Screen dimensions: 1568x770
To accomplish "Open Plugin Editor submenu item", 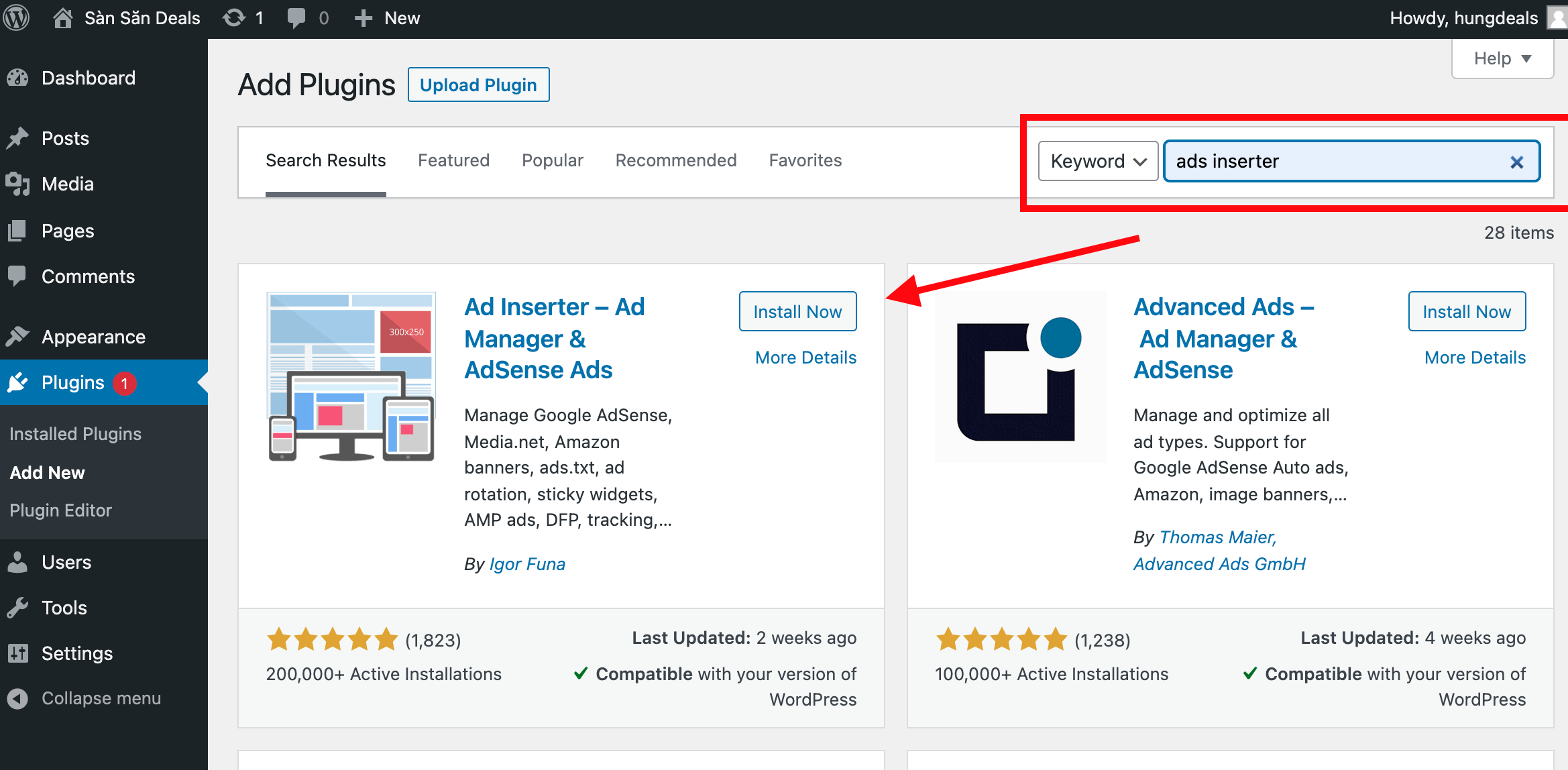I will coord(60,510).
